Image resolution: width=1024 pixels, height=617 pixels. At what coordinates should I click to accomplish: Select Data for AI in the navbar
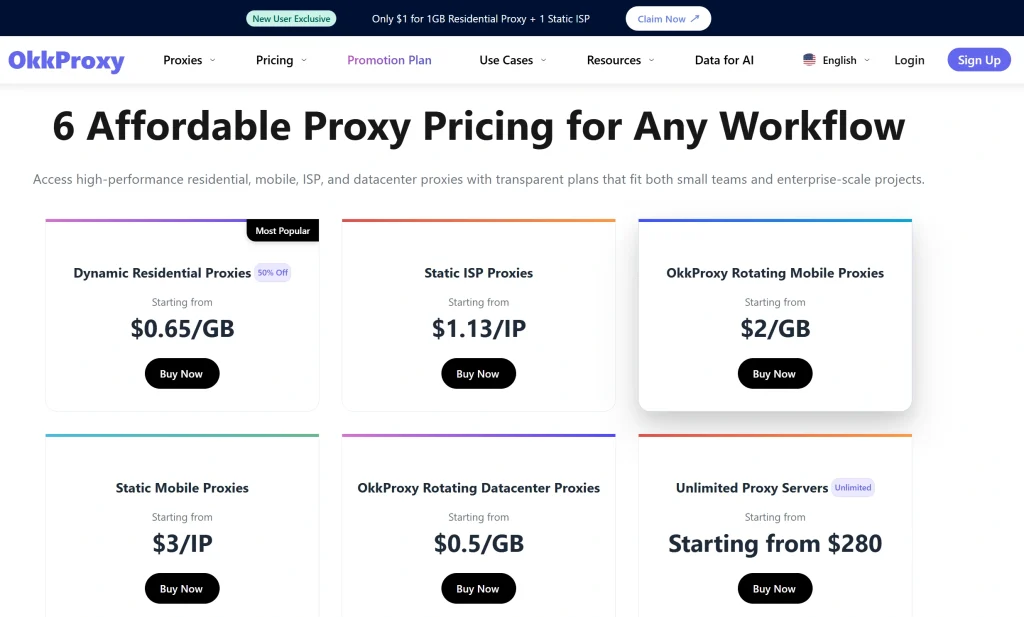tap(723, 60)
